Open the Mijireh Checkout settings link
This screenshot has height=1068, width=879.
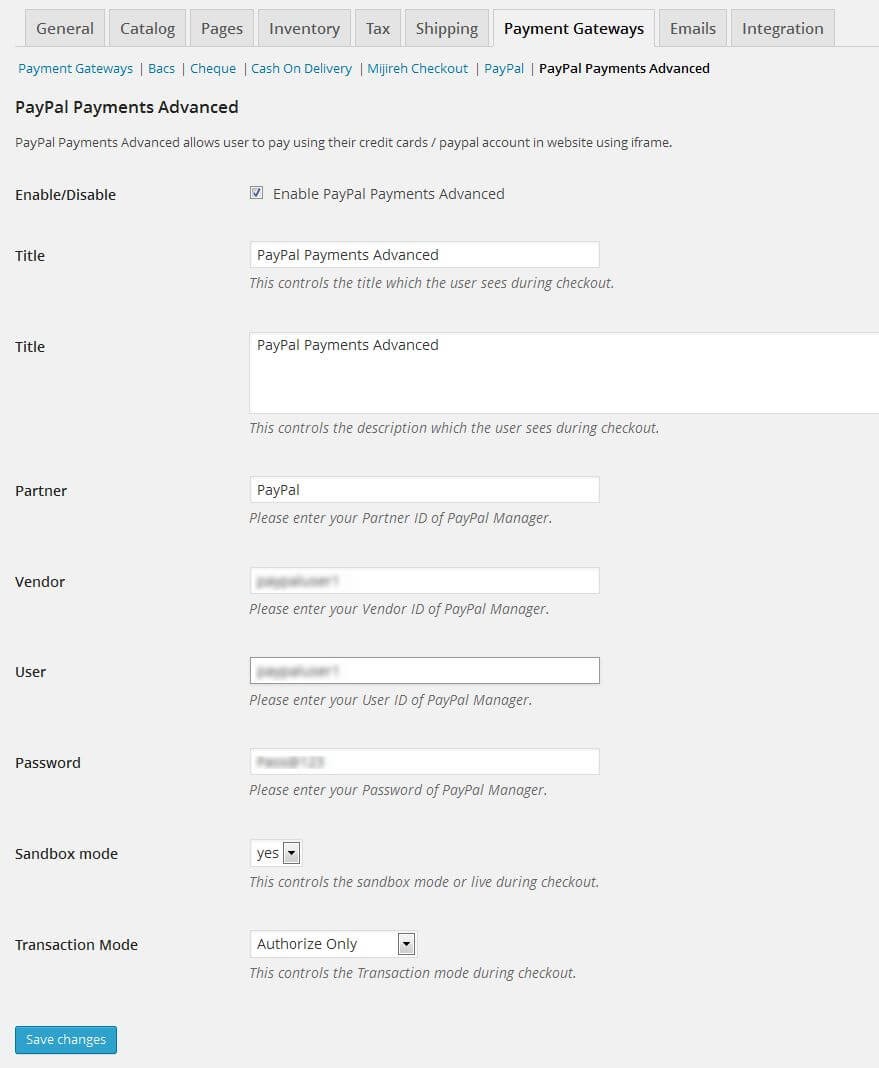417,68
